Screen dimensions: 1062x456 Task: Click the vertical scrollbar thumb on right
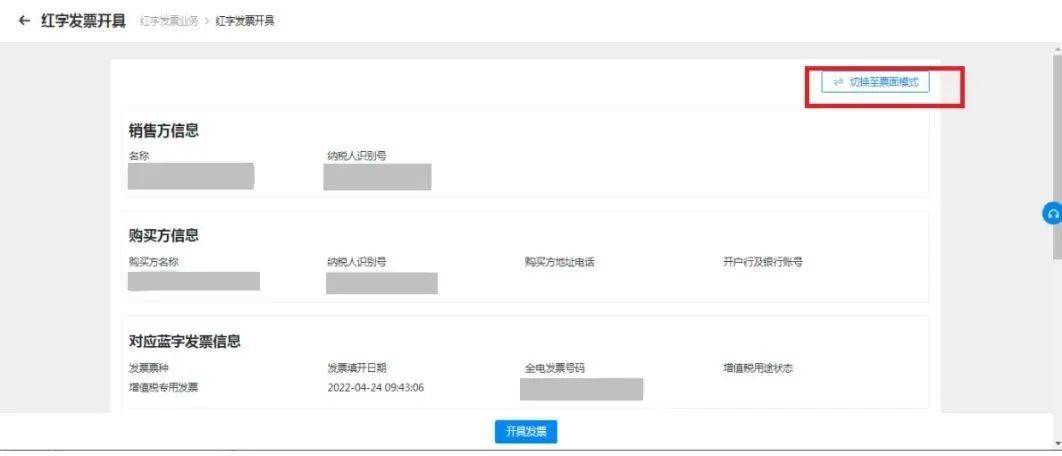coord(1057,157)
